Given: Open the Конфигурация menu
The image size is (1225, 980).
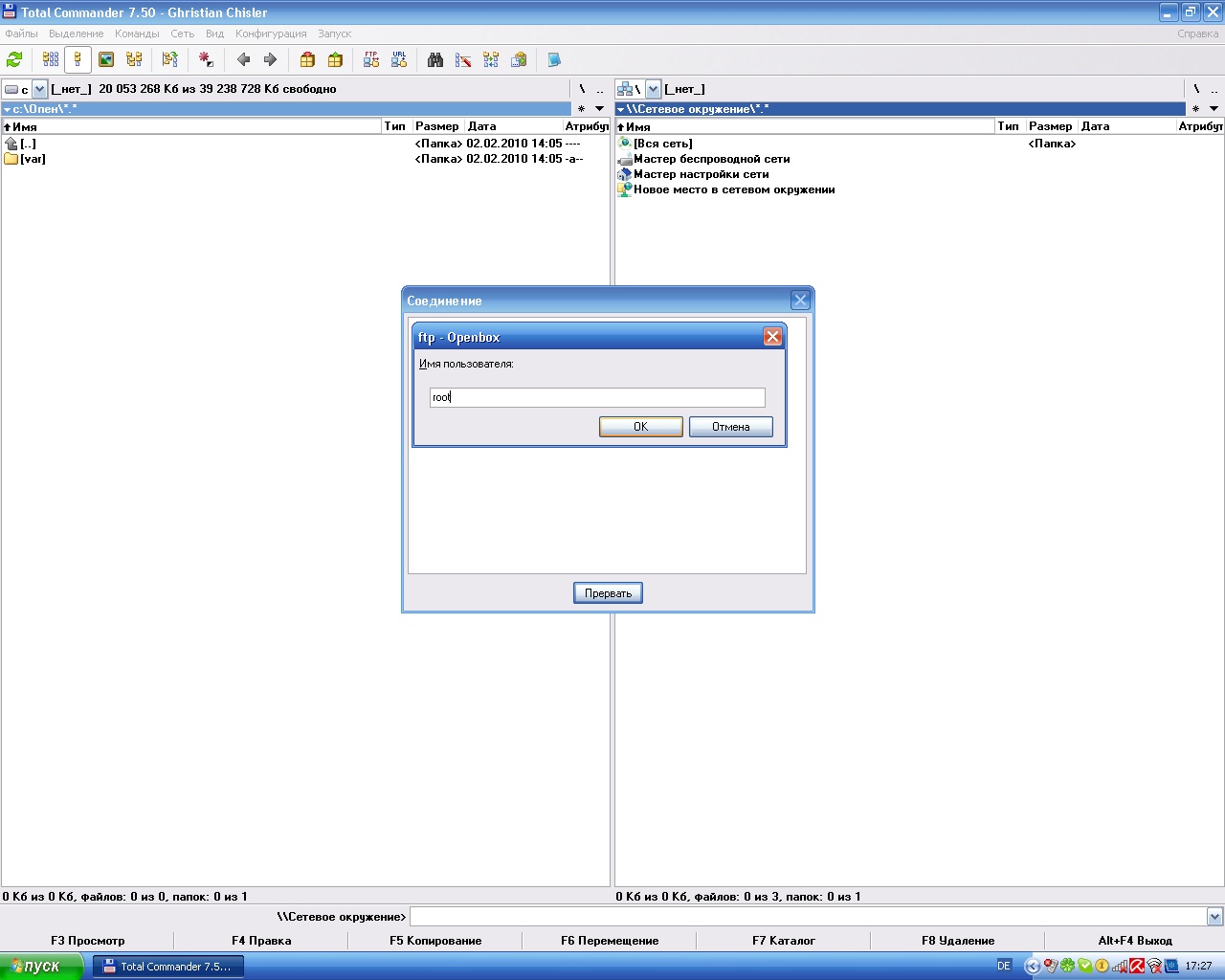Looking at the screenshot, I should pos(271,33).
